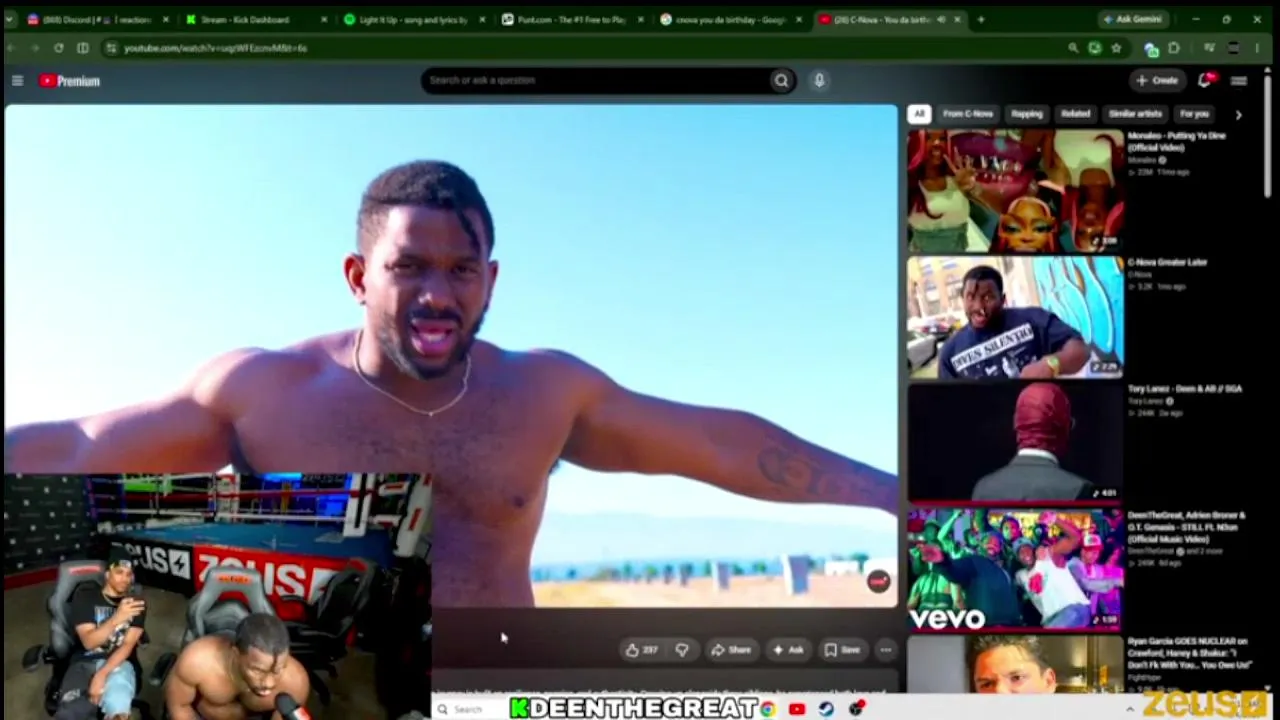This screenshot has width=1280, height=720.
Task: Click the Ask button under the video
Action: tap(787, 650)
